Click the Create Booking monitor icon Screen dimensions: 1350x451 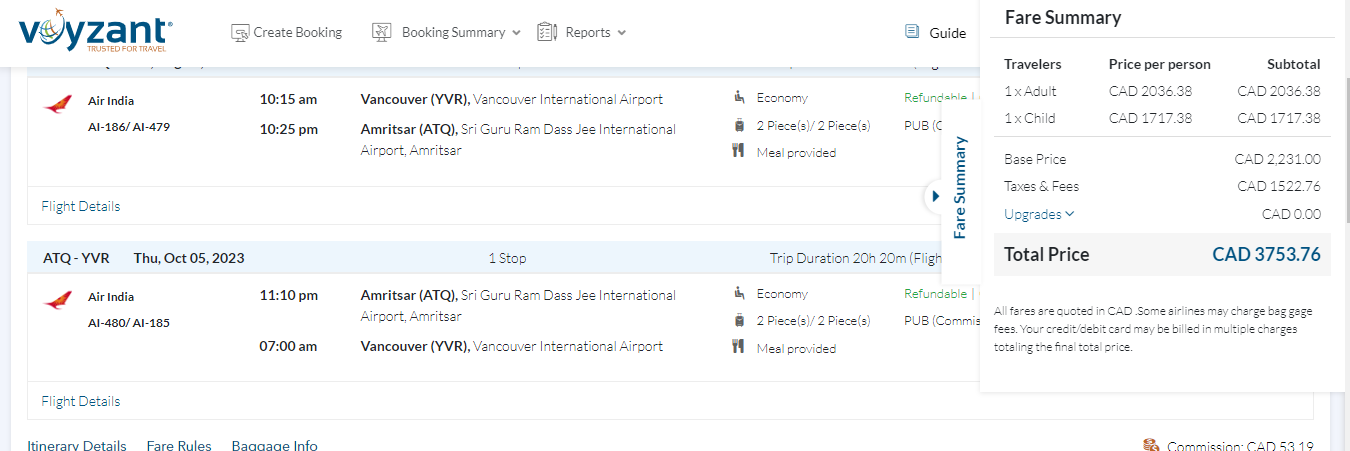tap(240, 33)
